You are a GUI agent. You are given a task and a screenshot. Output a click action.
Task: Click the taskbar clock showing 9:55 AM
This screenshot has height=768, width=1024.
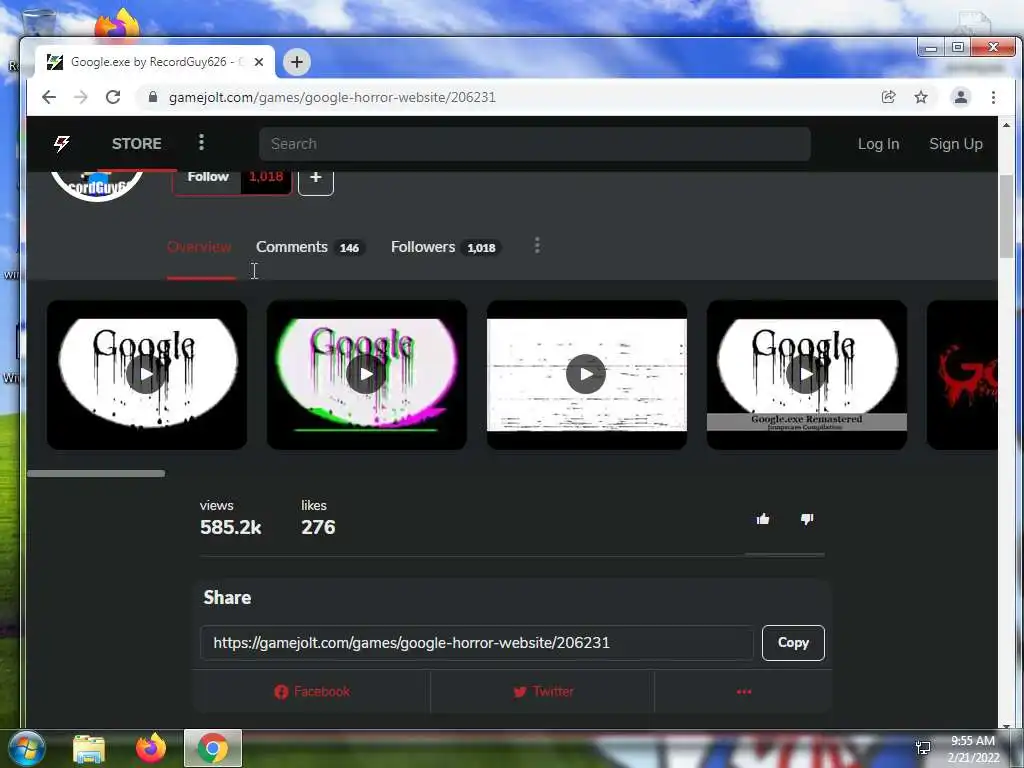(x=974, y=749)
